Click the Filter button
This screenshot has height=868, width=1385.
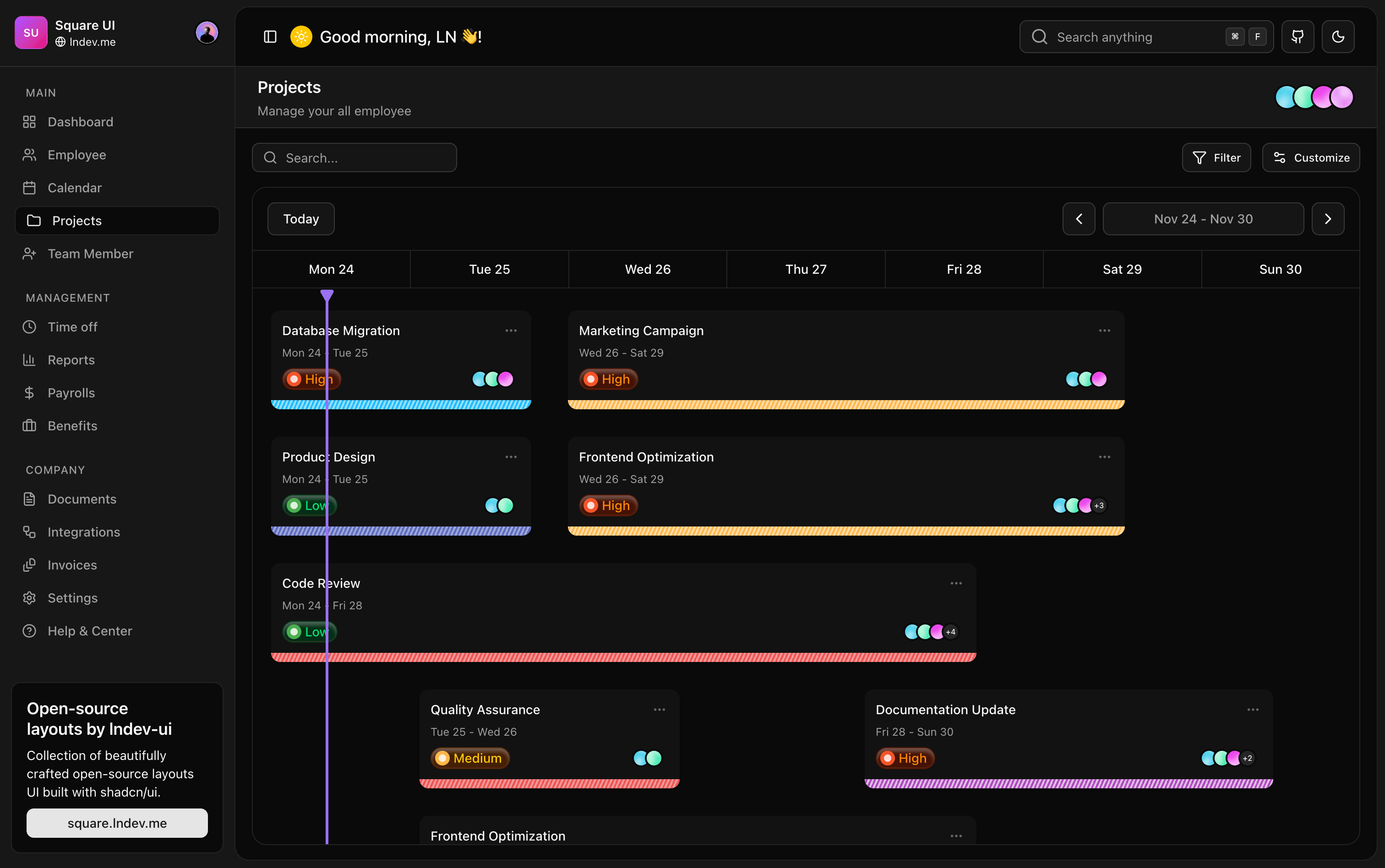1216,157
